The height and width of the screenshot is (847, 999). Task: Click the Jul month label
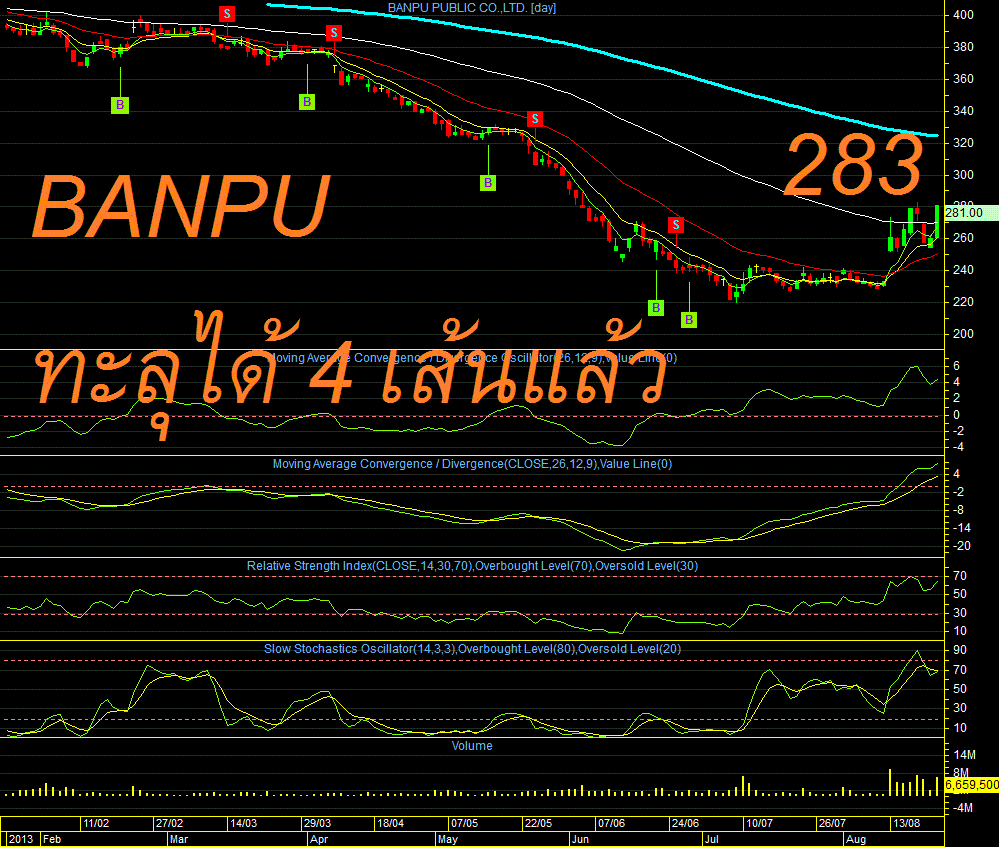pos(711,839)
